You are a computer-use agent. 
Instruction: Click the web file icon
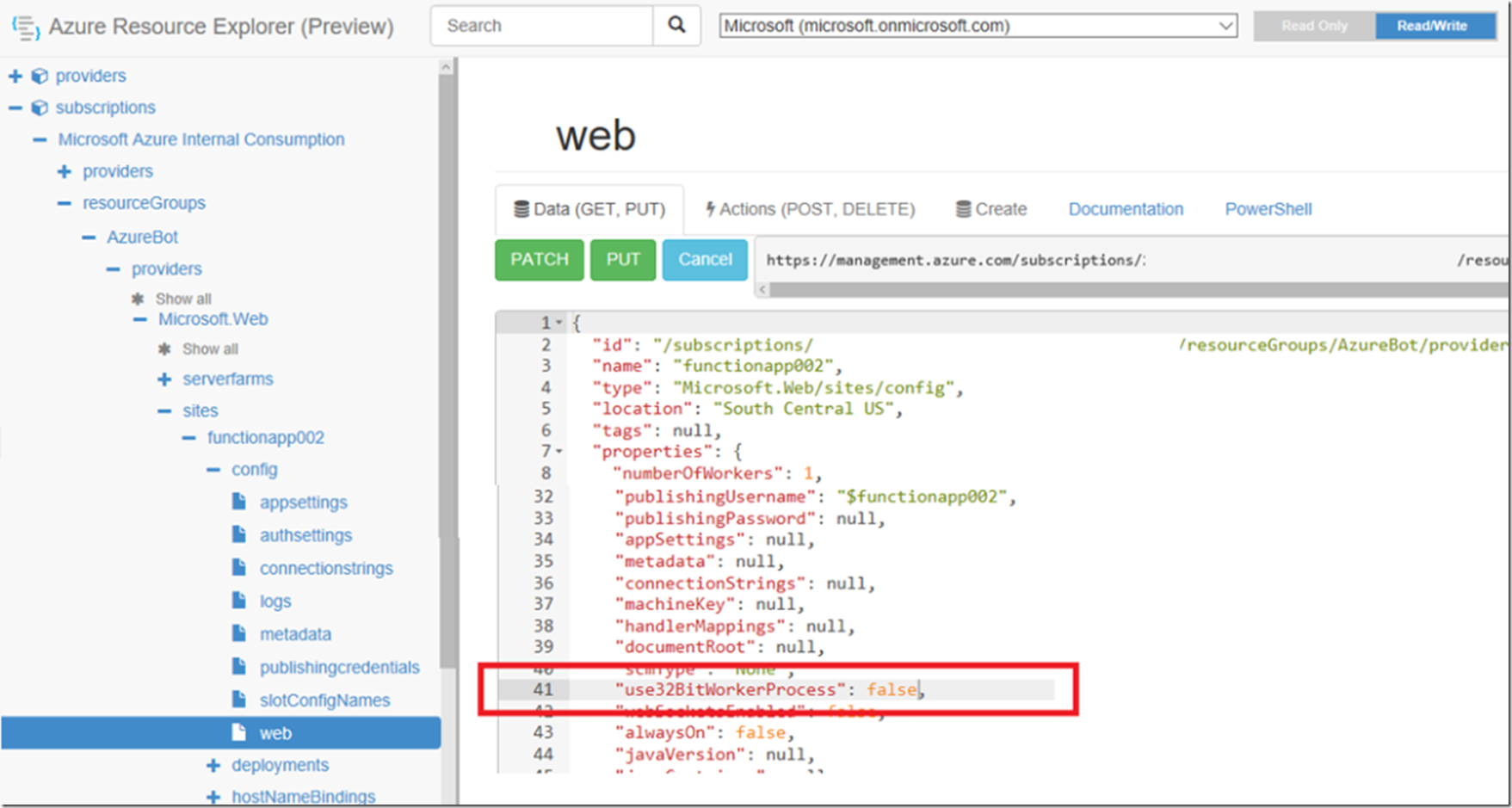(239, 732)
